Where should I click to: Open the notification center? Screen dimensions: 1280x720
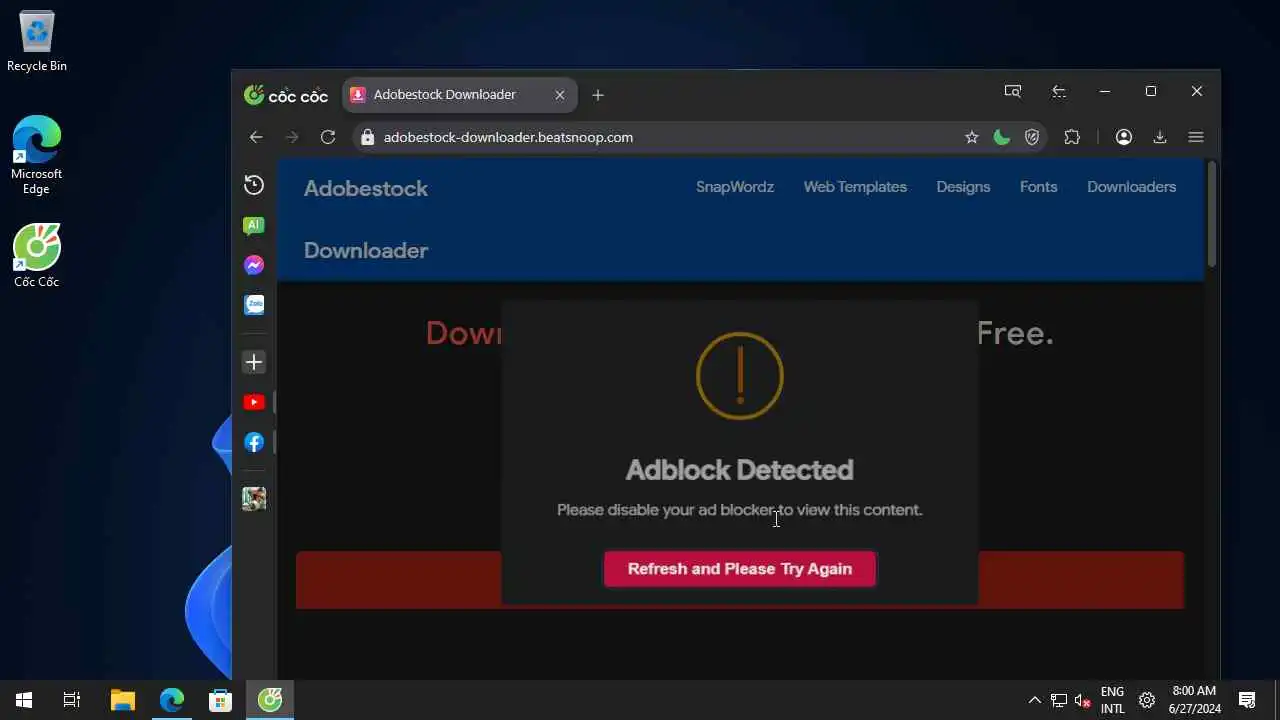(x=1247, y=700)
